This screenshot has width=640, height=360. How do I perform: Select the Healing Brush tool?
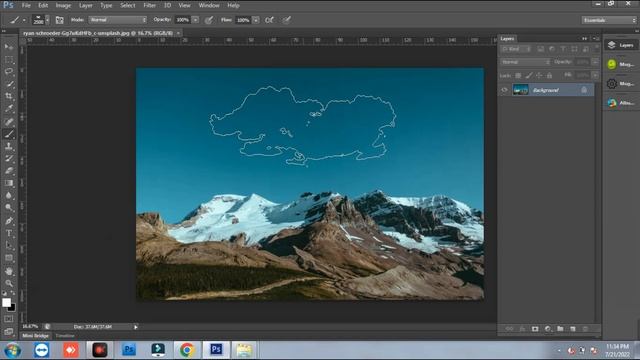point(9,121)
